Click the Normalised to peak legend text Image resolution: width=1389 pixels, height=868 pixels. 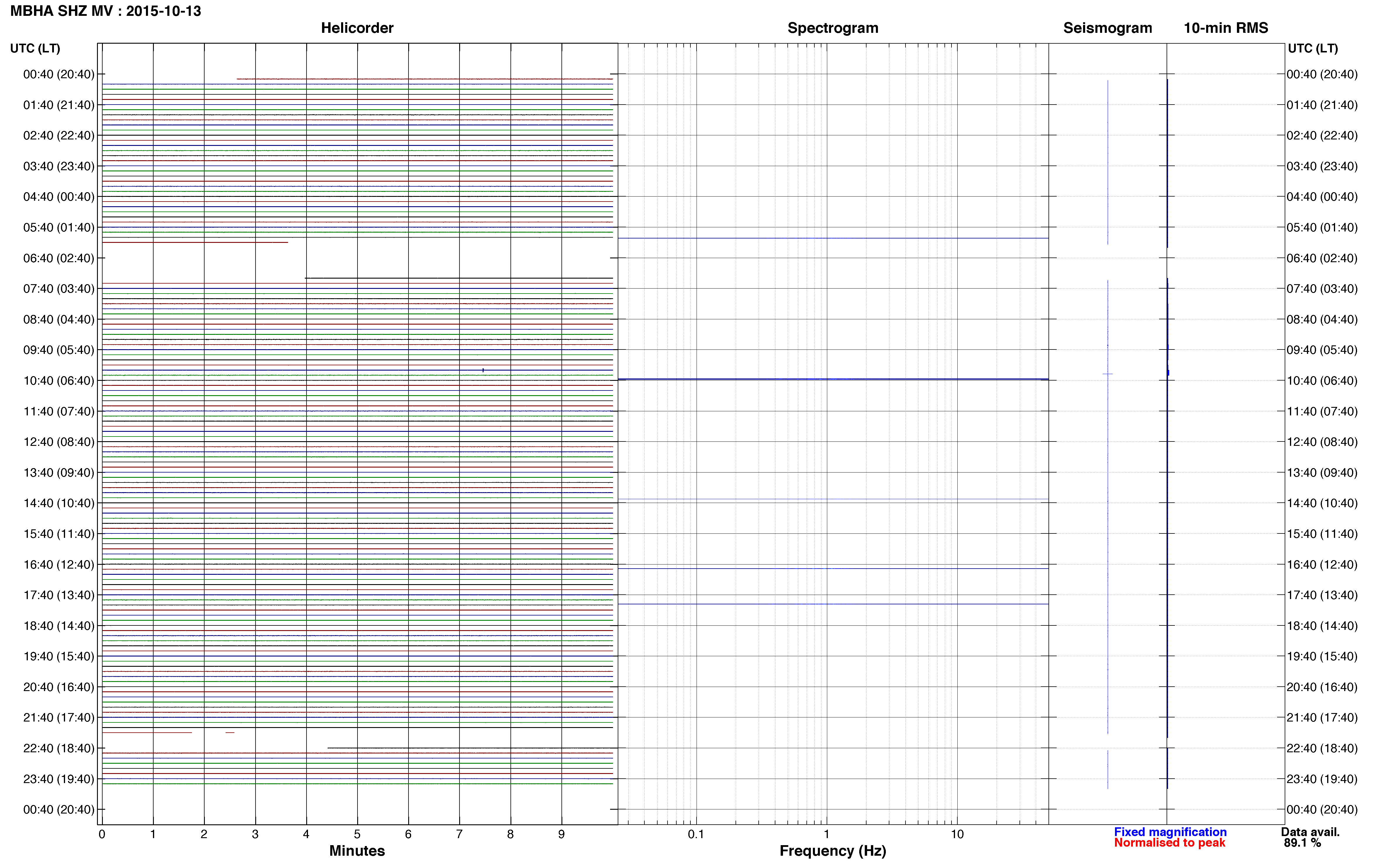point(1170,843)
